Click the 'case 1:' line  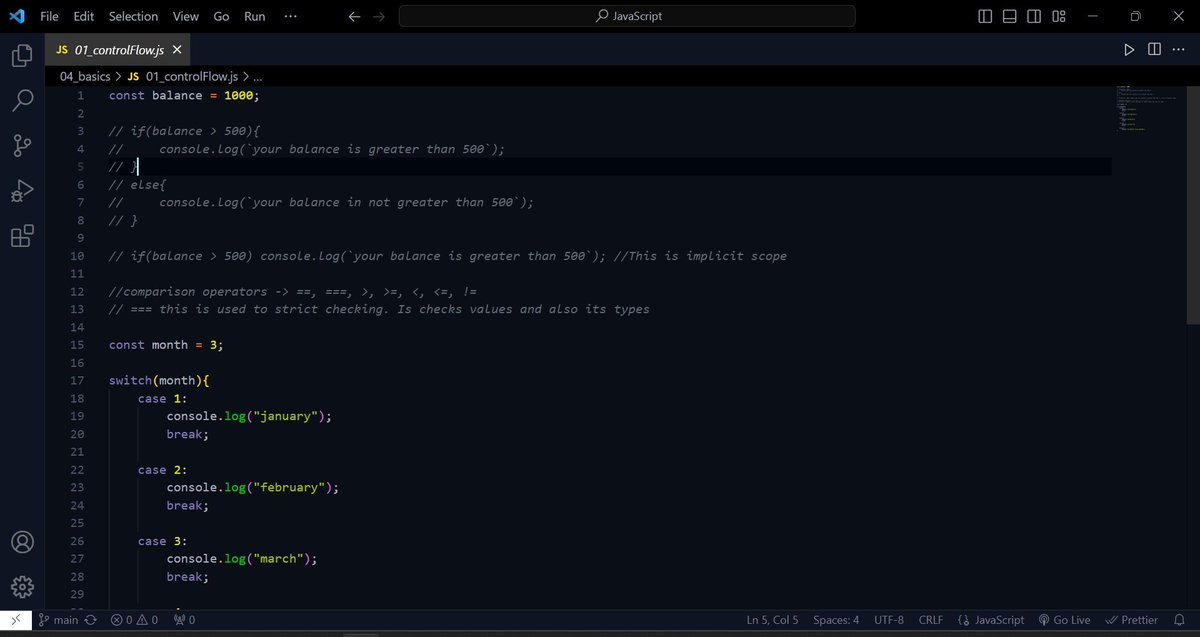162,399
